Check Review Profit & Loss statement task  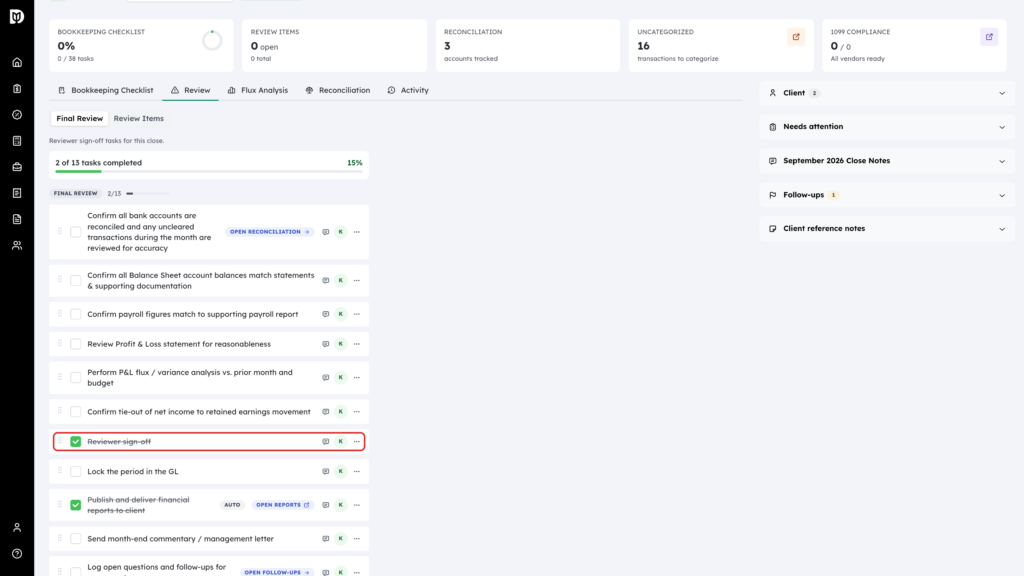pos(76,344)
